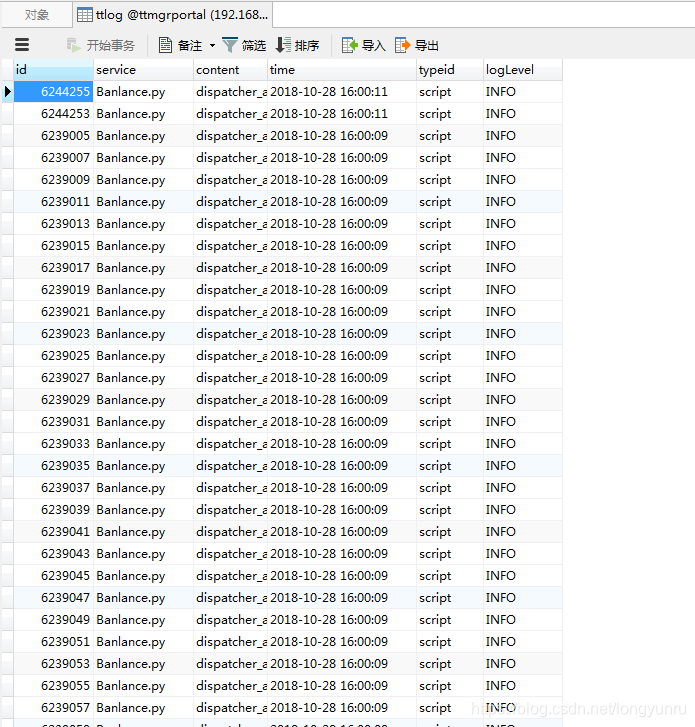Select cell with id 6239009
This screenshot has height=727, width=695.
(53, 180)
